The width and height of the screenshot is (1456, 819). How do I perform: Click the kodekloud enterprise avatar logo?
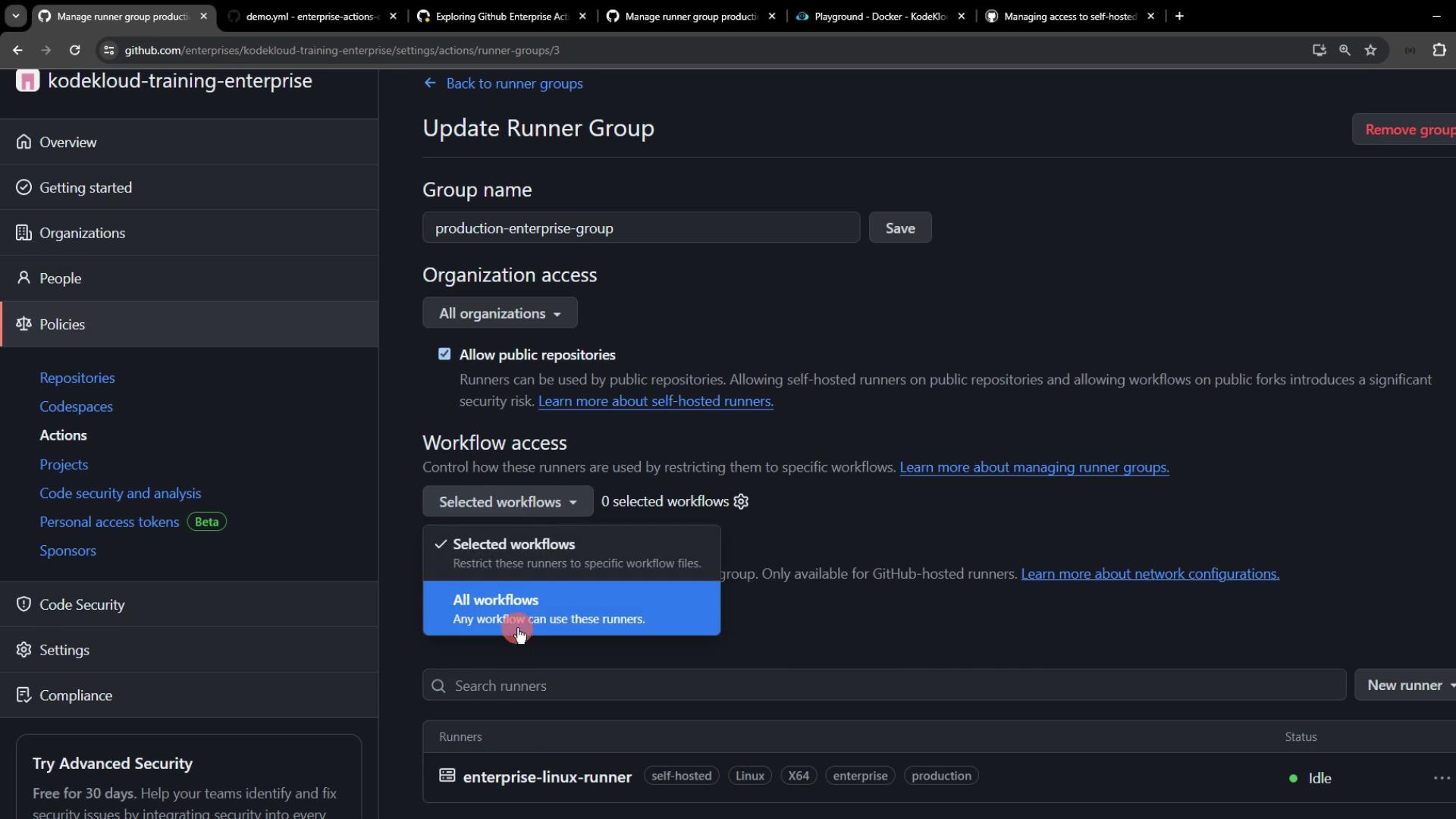[27, 81]
